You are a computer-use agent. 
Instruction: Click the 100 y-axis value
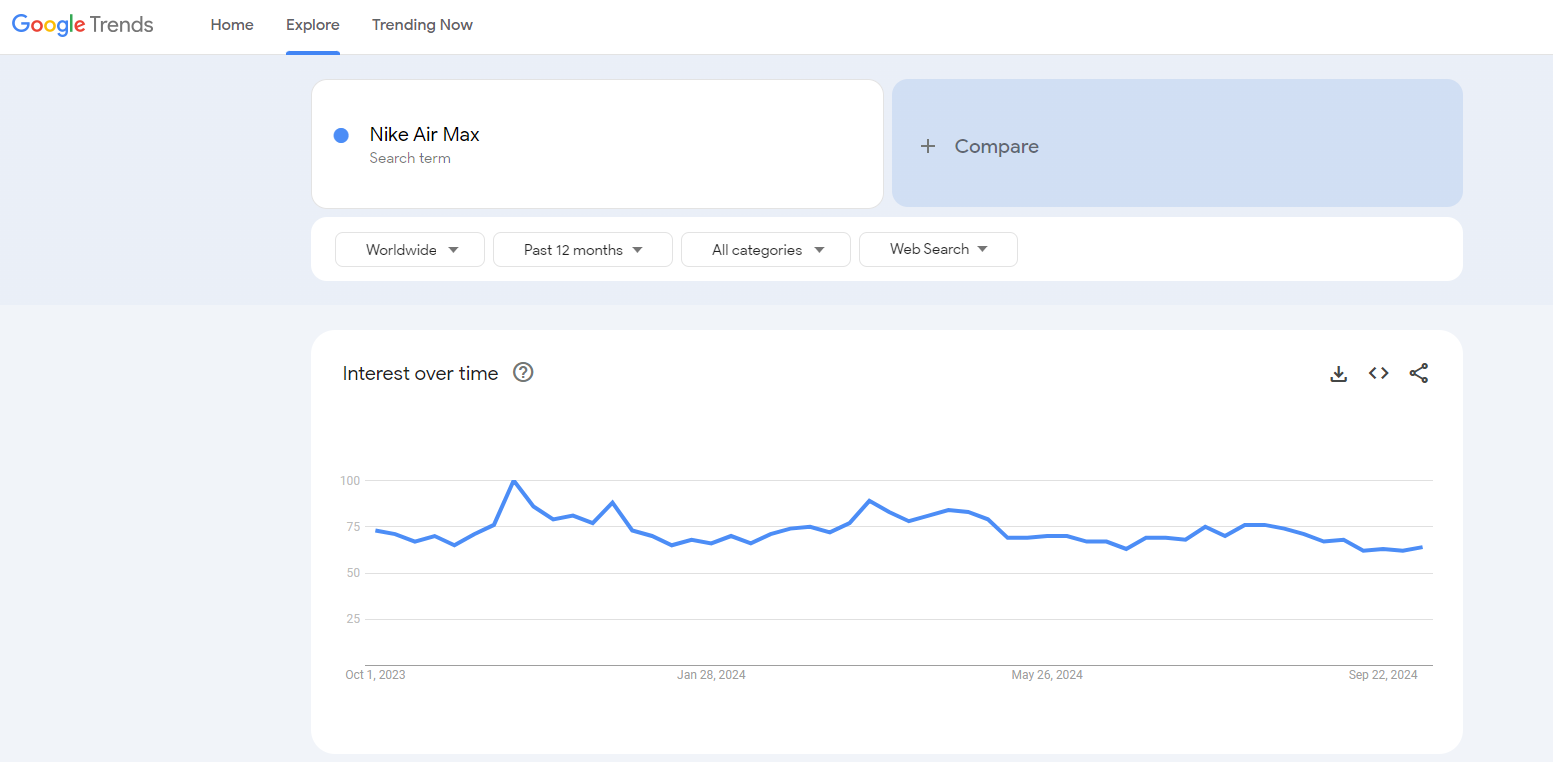click(349, 481)
